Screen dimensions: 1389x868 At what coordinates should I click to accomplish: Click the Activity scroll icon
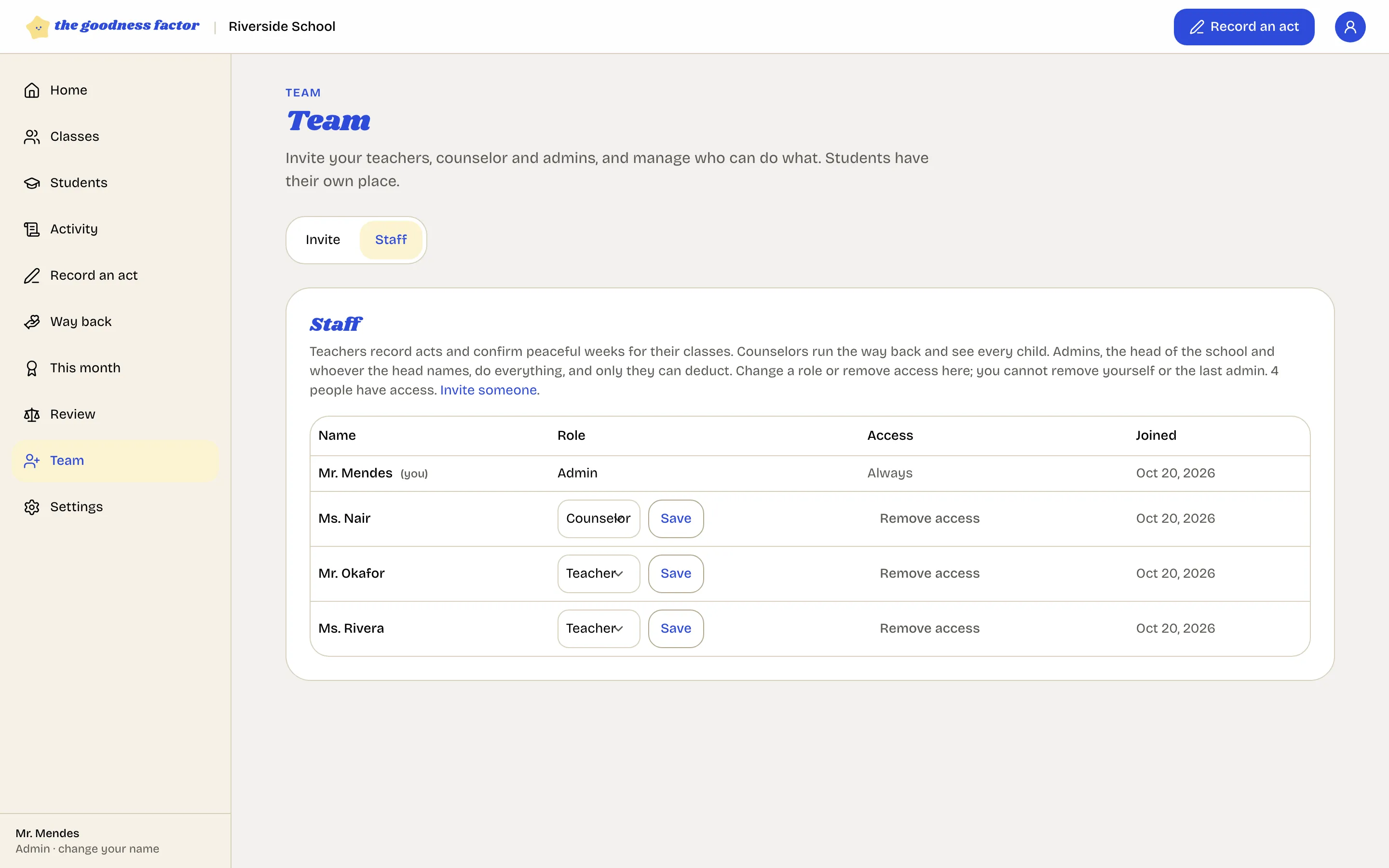tap(31, 229)
